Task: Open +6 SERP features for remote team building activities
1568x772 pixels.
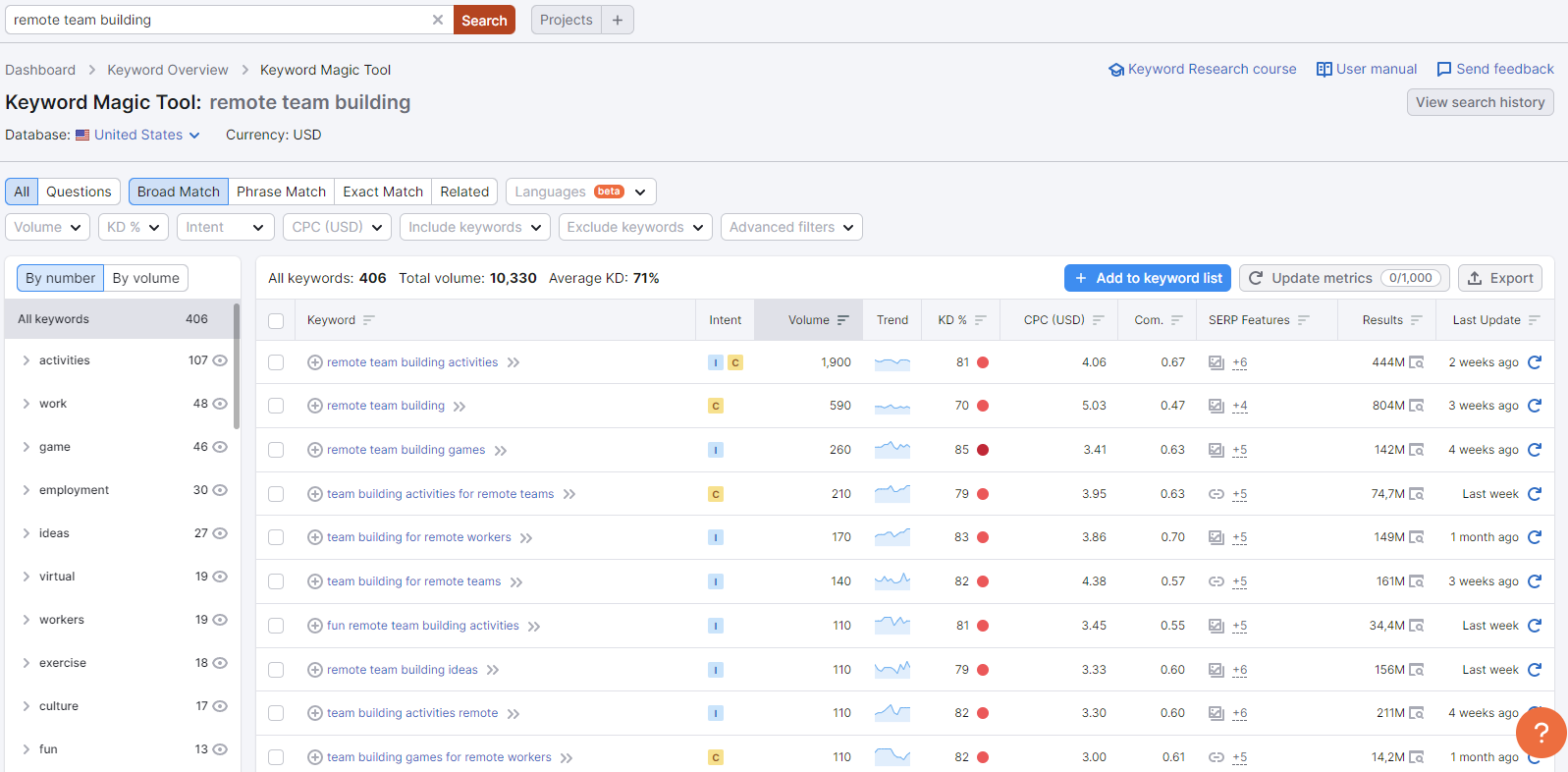Action: click(x=1240, y=362)
